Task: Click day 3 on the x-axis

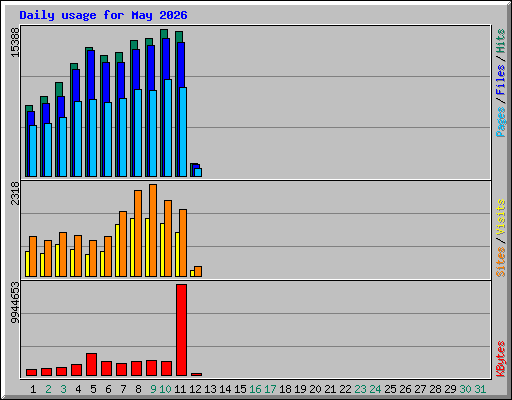Action: (x=63, y=389)
